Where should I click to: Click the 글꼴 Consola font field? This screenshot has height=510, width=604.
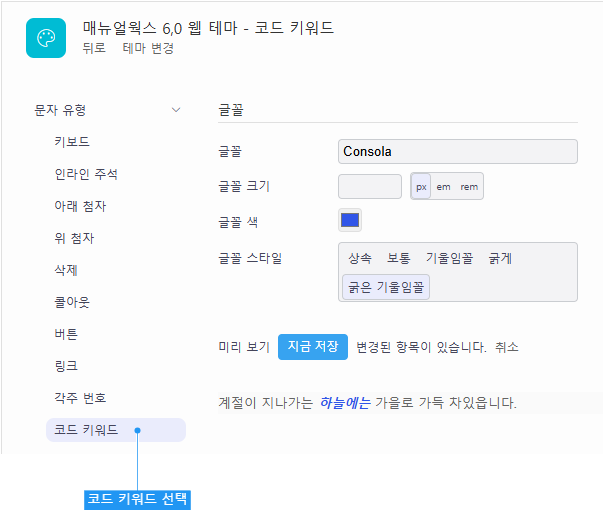point(458,151)
